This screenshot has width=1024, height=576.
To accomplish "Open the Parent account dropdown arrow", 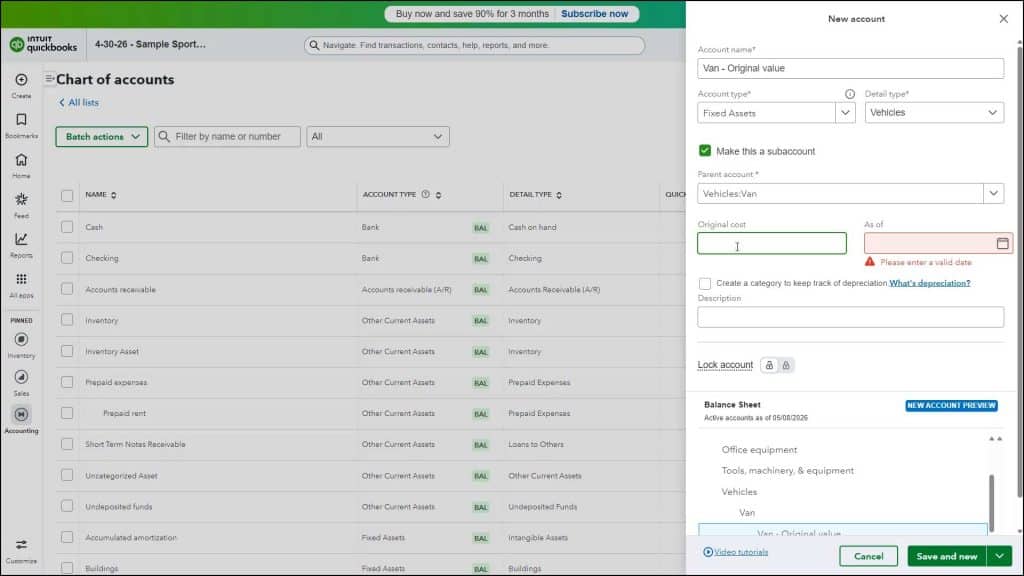I will pos(993,193).
